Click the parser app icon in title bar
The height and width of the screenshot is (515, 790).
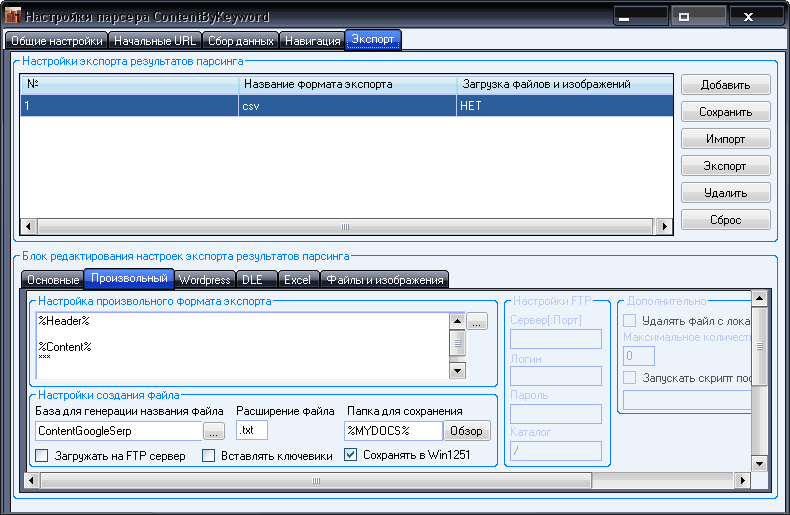pos(12,17)
